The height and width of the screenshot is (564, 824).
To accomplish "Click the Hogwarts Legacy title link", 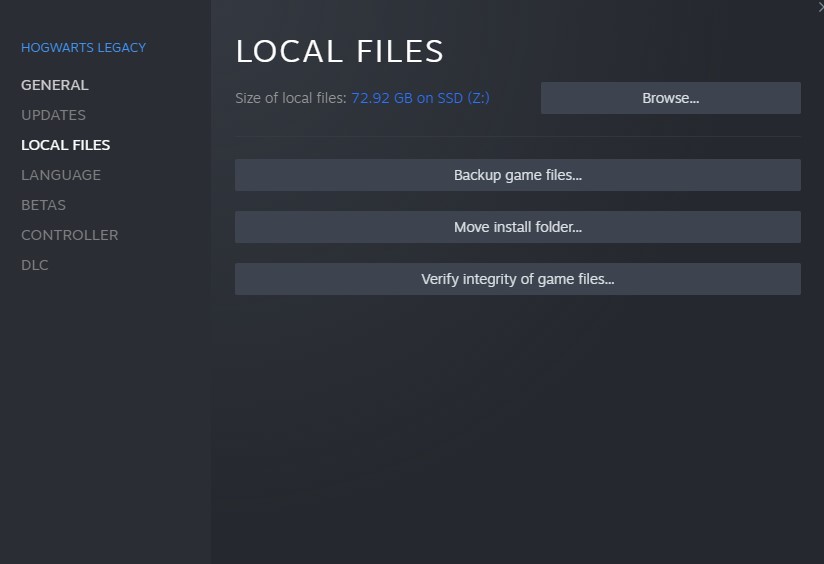I will point(84,48).
